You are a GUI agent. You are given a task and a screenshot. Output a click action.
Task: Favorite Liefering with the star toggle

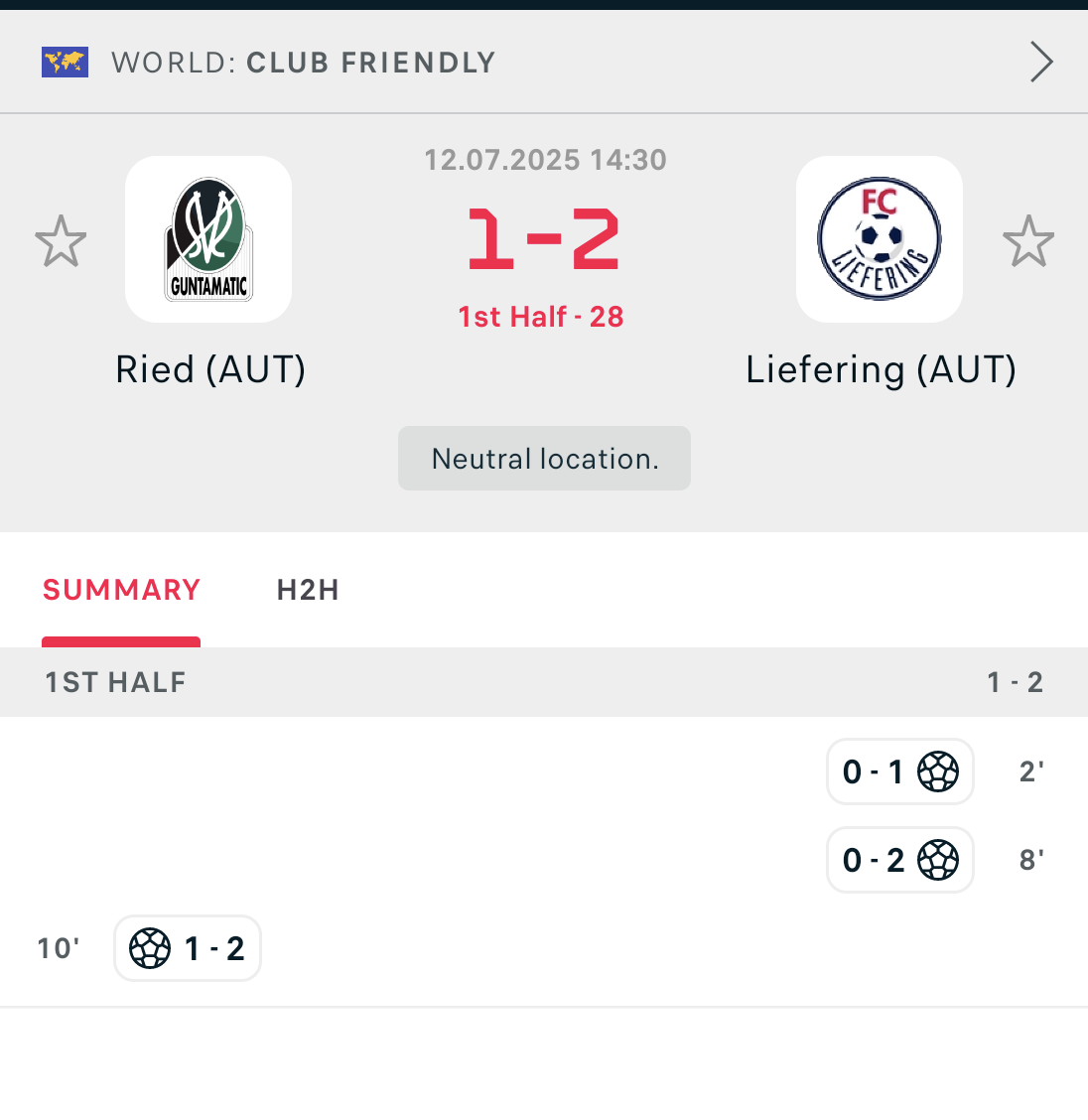click(x=1027, y=241)
